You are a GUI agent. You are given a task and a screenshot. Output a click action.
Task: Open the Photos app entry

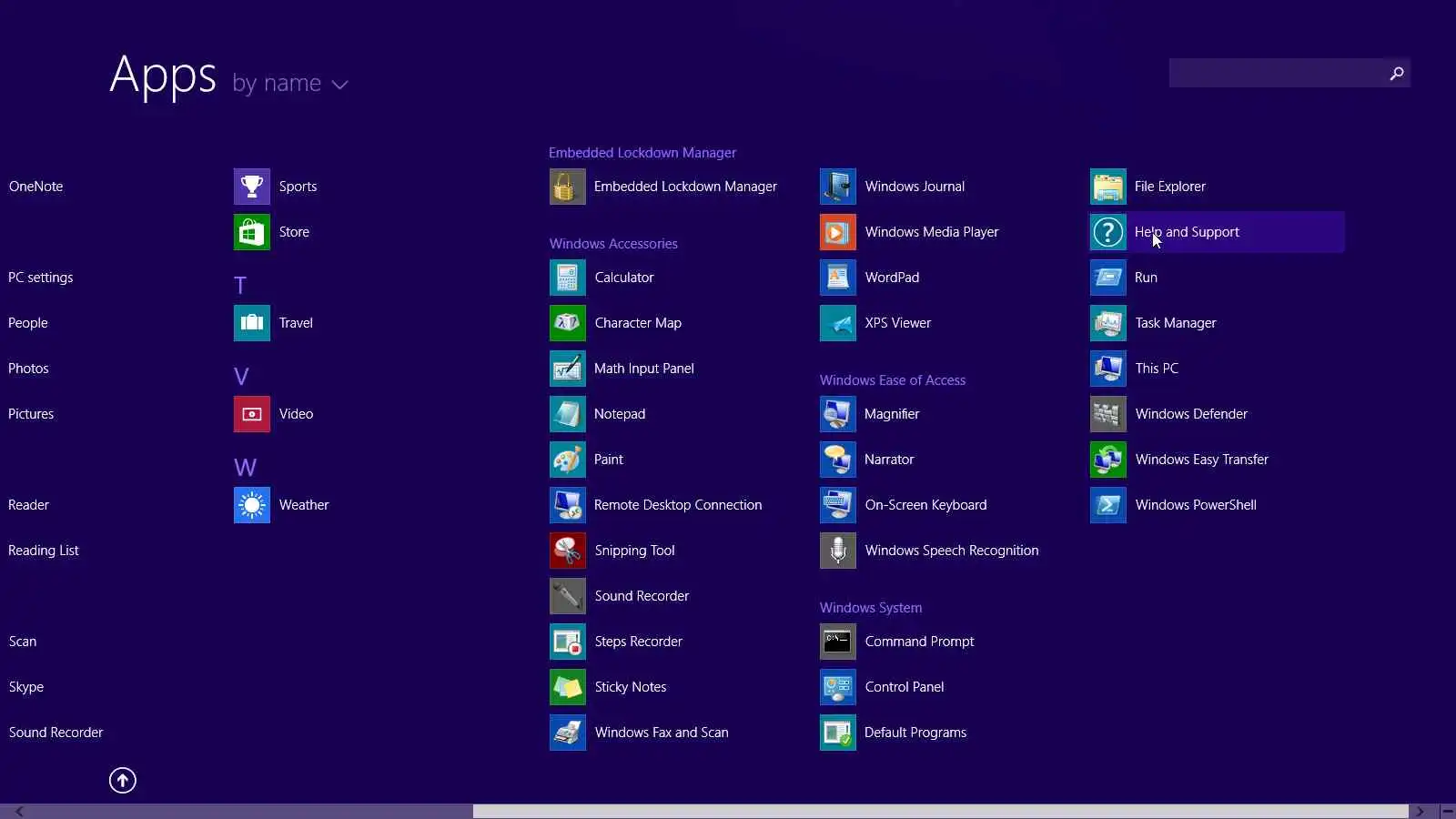tap(28, 369)
